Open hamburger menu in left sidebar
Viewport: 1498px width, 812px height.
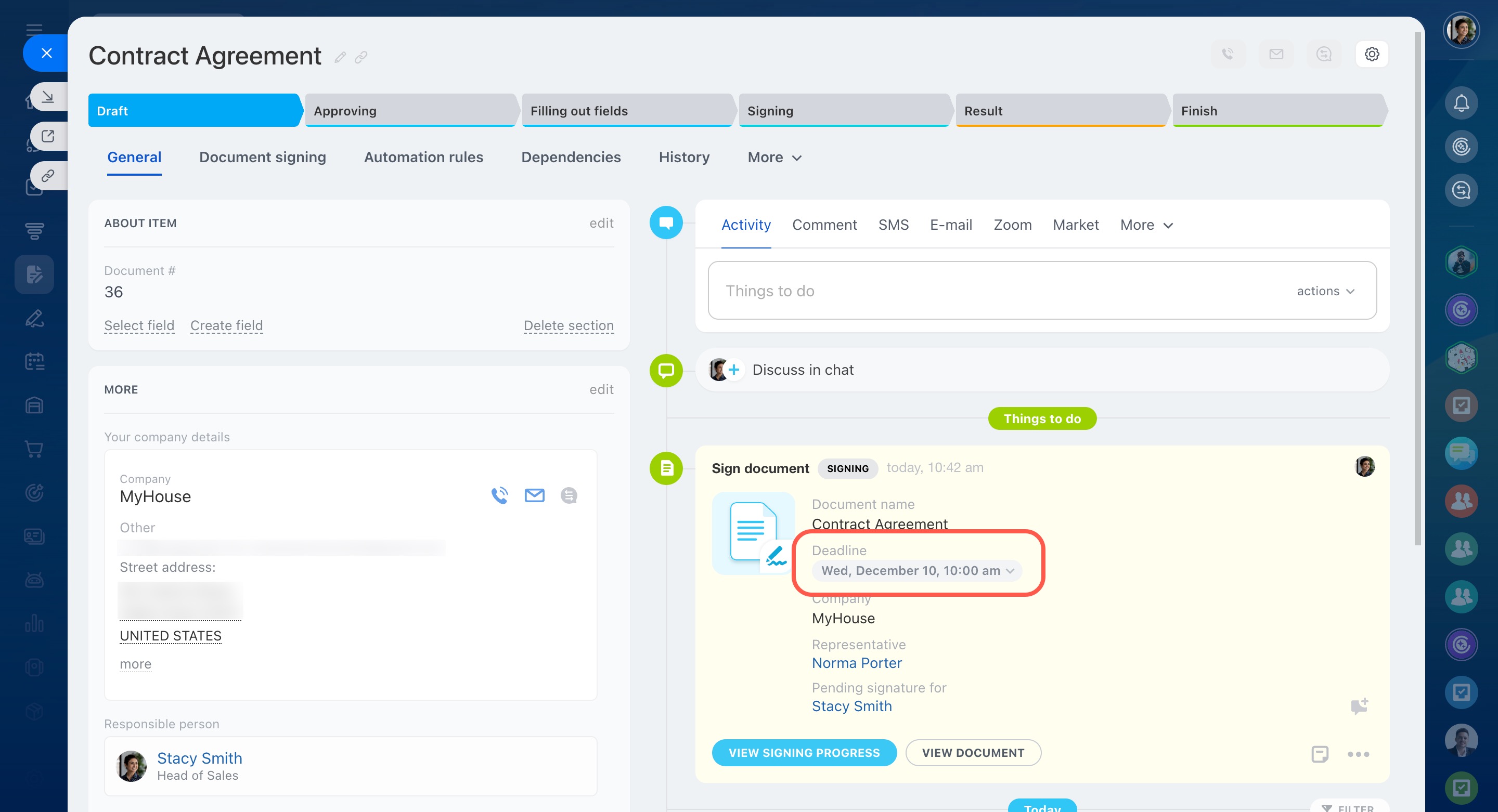(34, 29)
